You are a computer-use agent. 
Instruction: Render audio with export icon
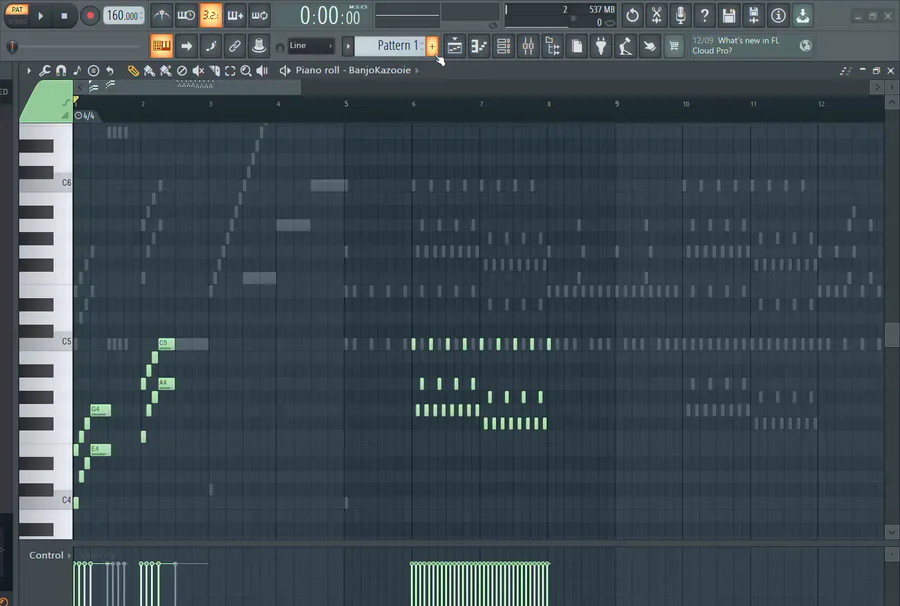(x=754, y=15)
